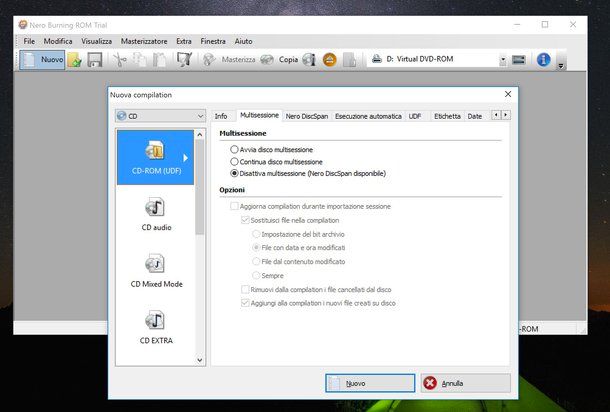Screen dimensions: 610x412
Task: Switch to the Nero DiscSpan tab
Action: tap(307, 116)
